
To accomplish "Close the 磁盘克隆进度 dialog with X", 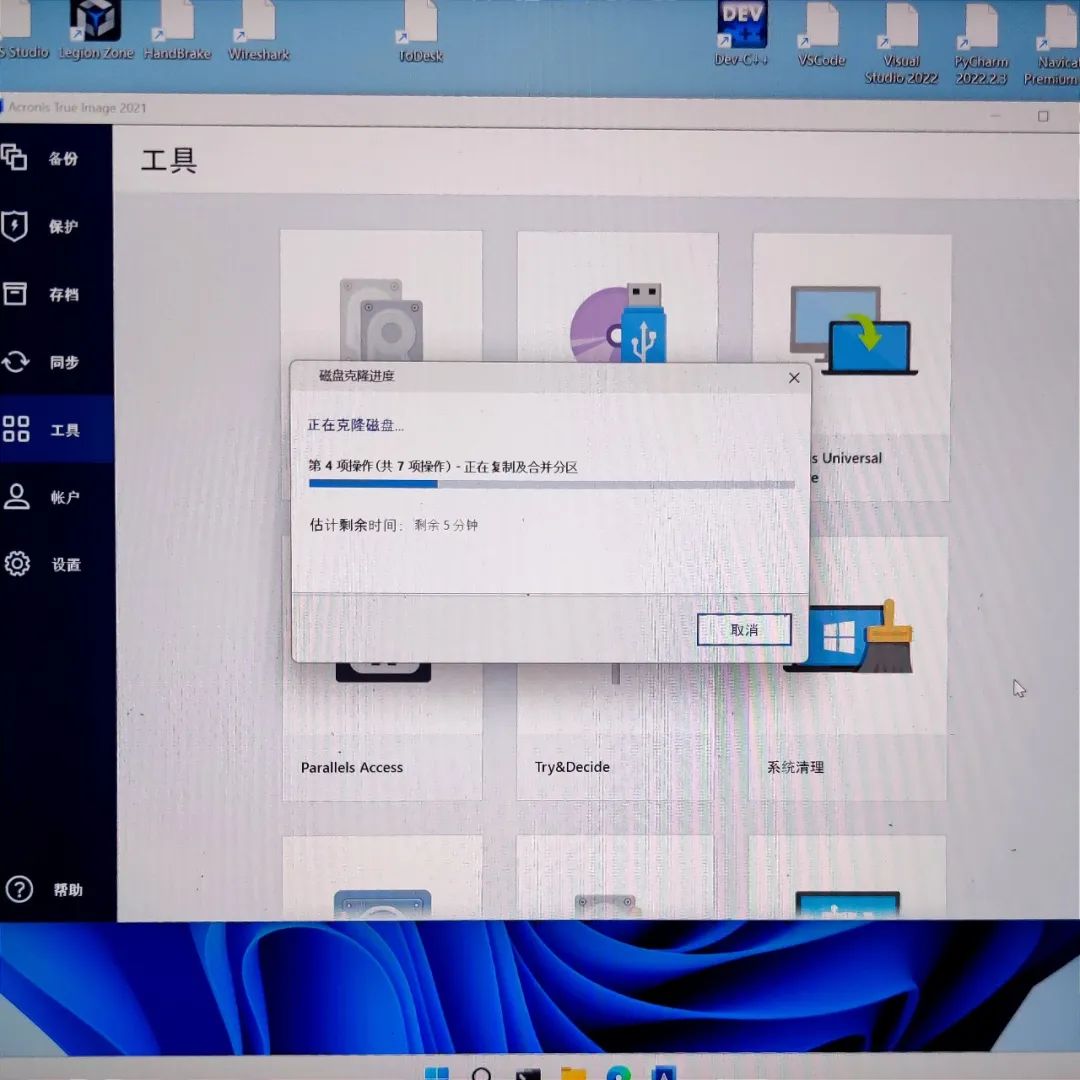I will click(794, 377).
